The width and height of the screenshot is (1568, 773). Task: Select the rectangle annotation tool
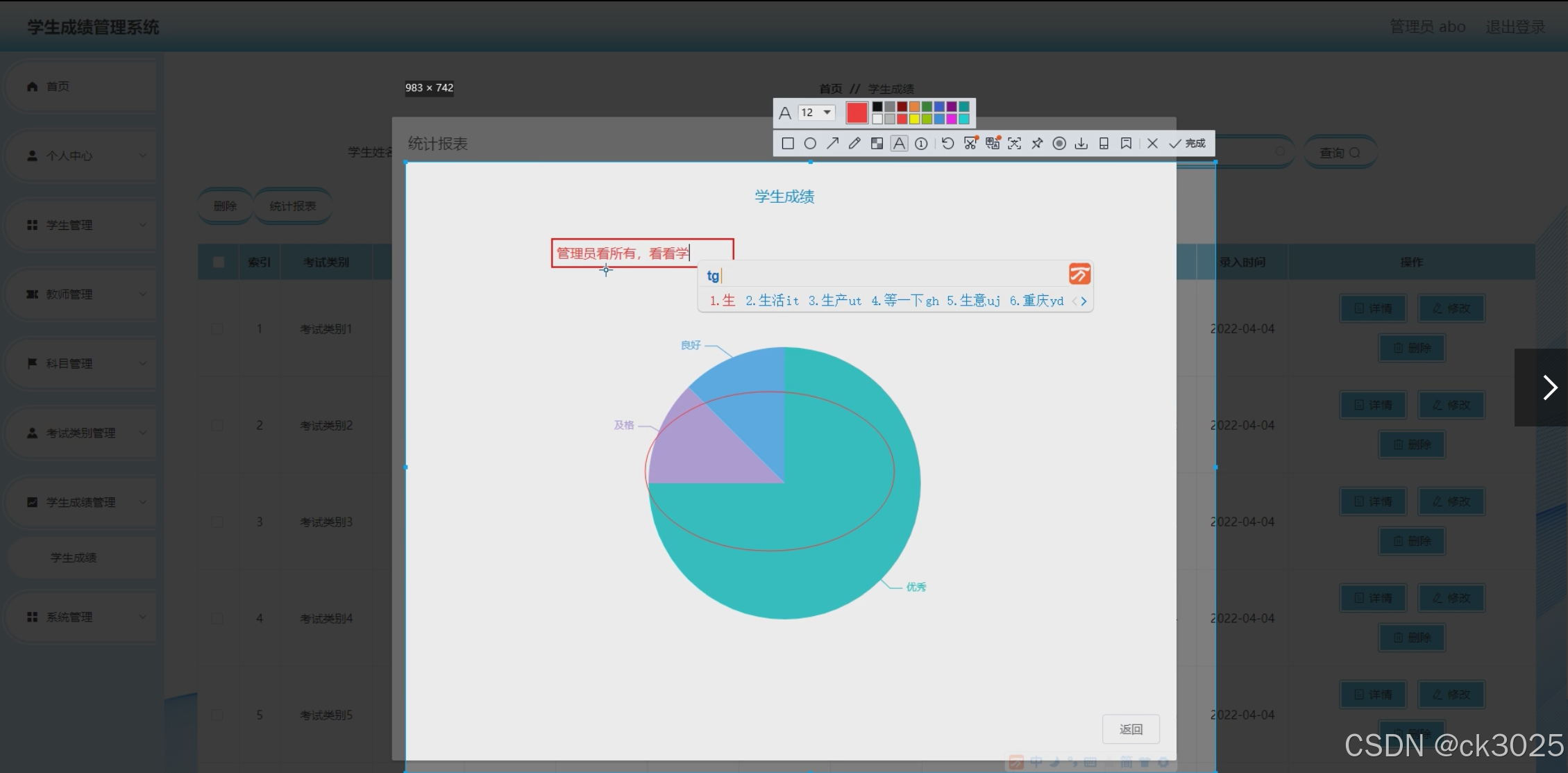pos(788,144)
